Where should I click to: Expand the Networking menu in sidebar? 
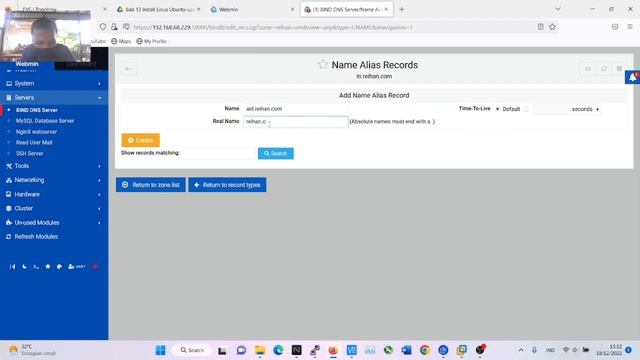[x=54, y=180]
